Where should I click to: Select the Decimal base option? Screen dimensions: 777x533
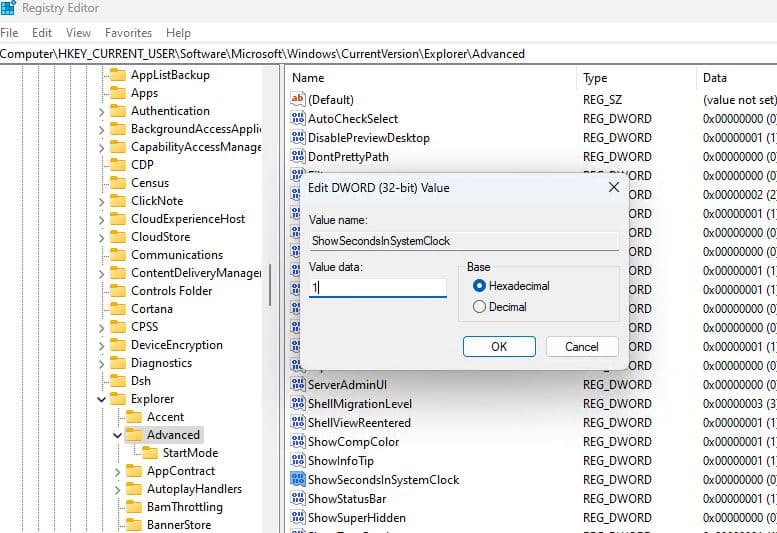click(x=479, y=307)
